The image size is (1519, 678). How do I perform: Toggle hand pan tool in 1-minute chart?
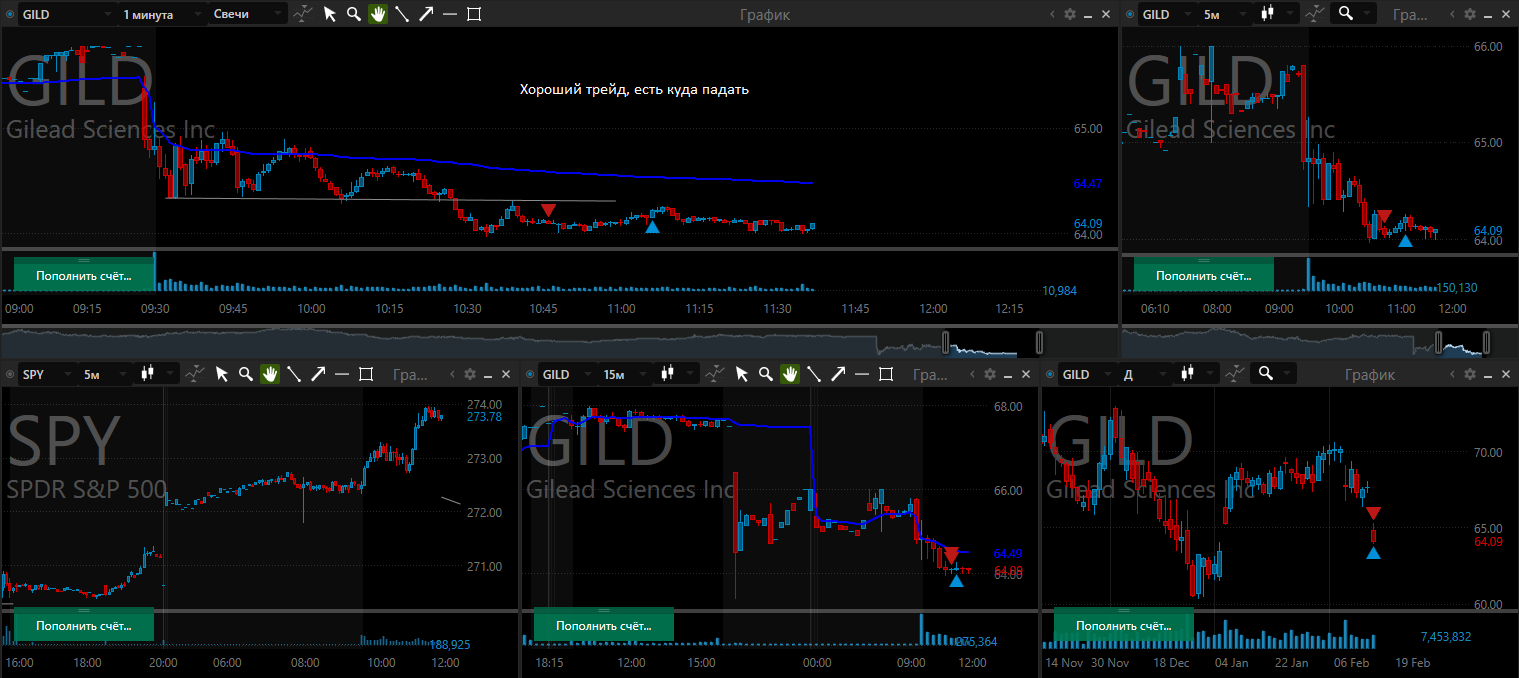[x=377, y=14]
